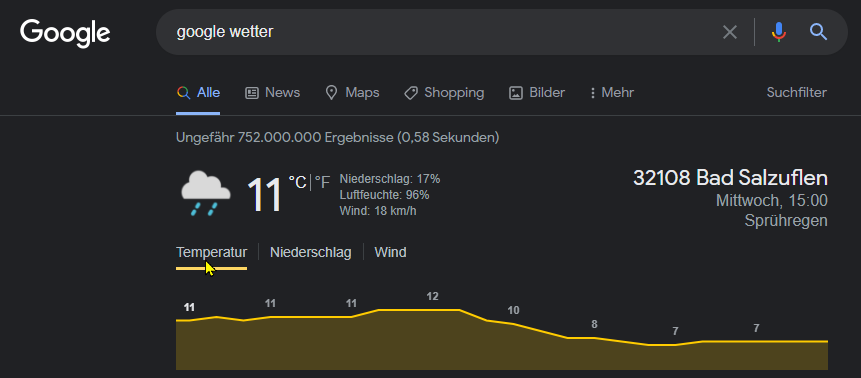Start voice search with microphone icon
The height and width of the screenshot is (378, 861).
778,32
